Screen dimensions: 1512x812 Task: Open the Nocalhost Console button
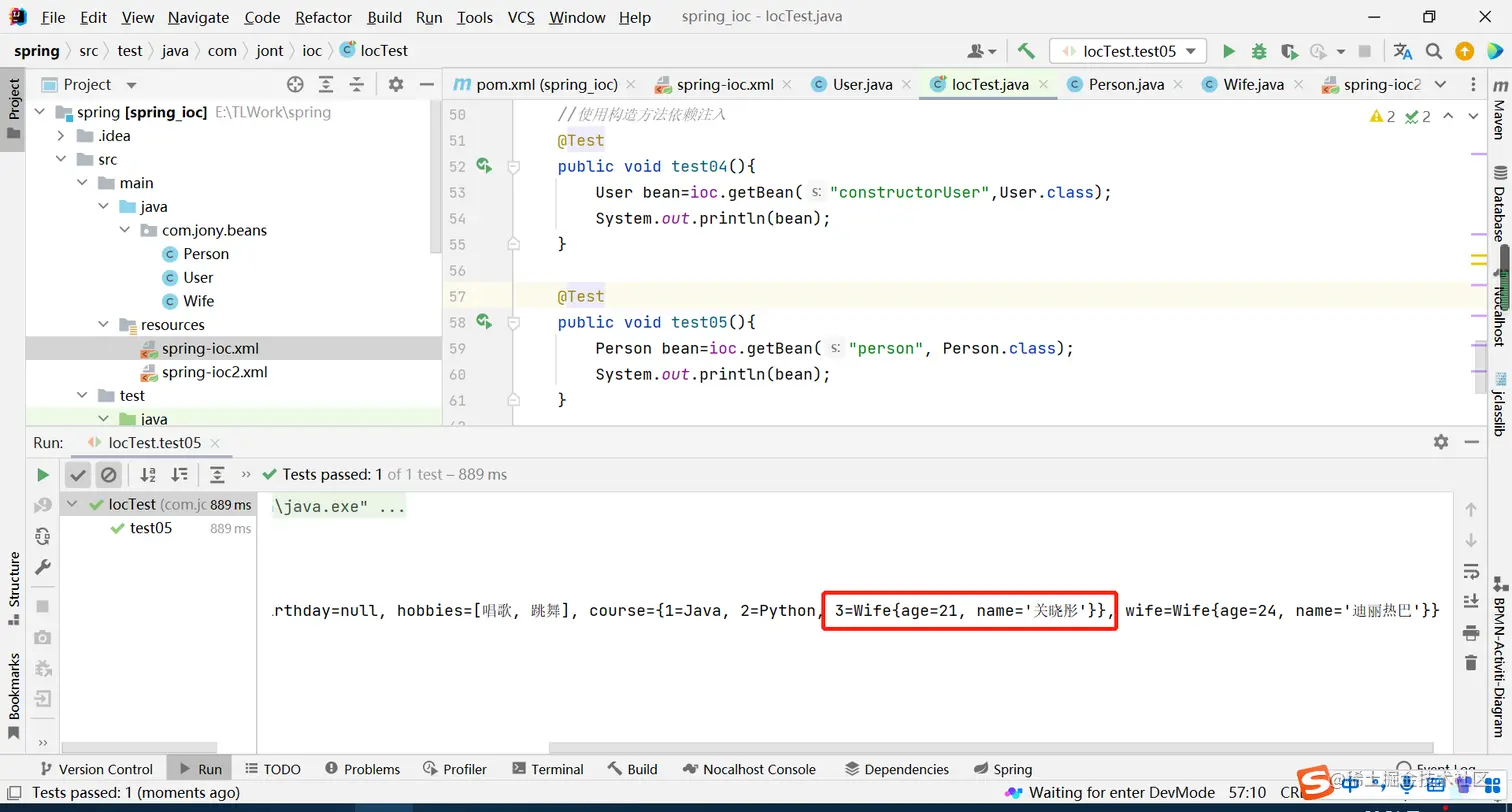(x=749, y=769)
